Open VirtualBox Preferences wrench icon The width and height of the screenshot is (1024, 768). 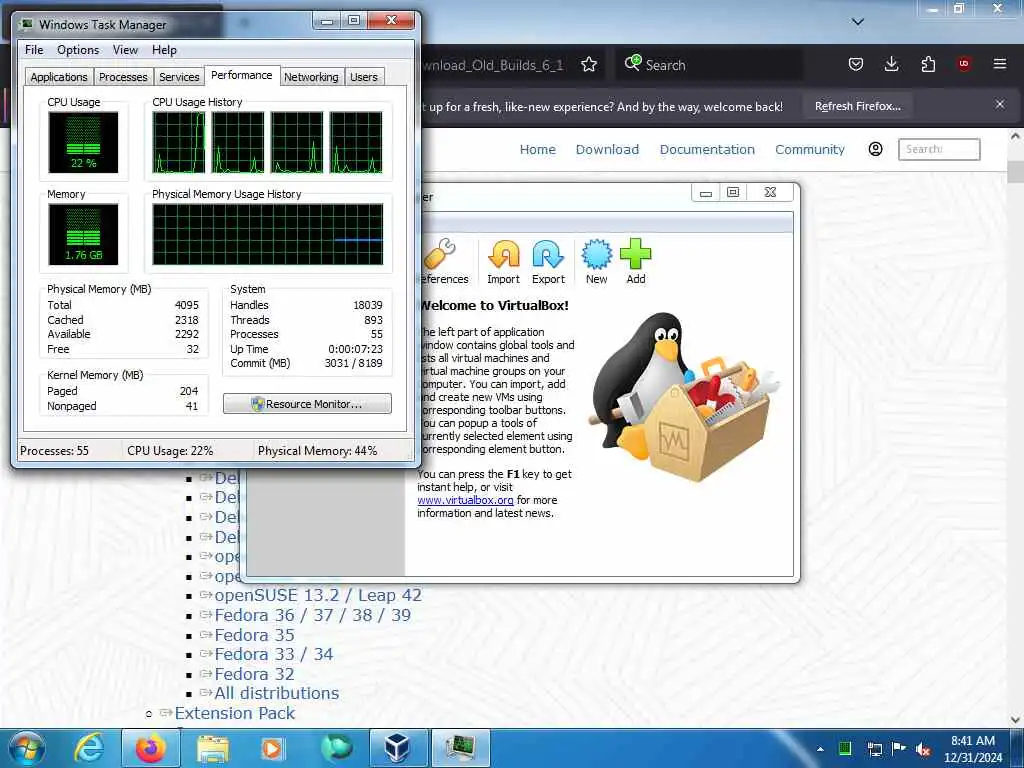440,255
